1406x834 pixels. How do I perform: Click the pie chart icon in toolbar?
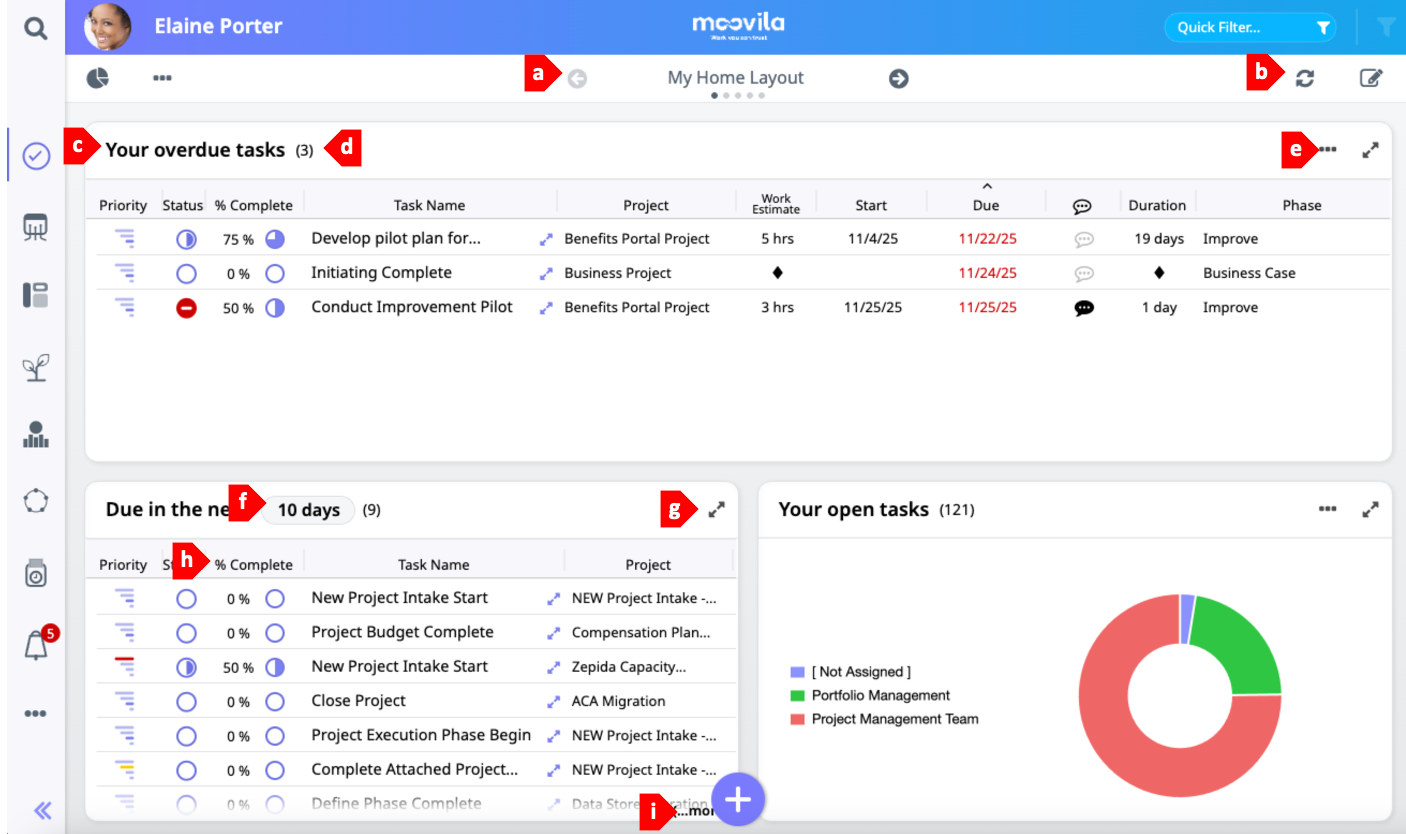click(97, 78)
